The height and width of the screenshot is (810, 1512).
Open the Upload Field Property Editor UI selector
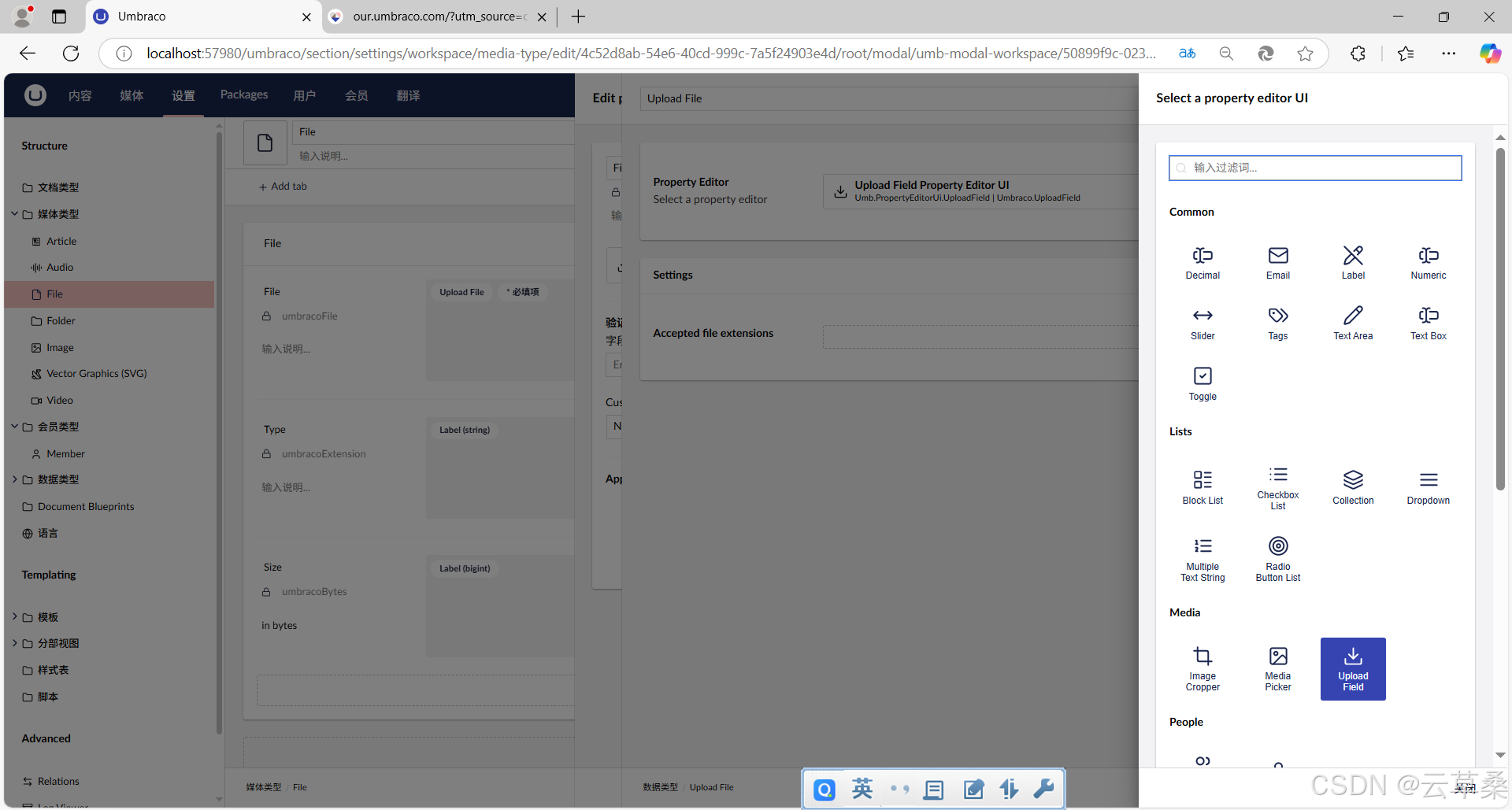tap(980, 191)
